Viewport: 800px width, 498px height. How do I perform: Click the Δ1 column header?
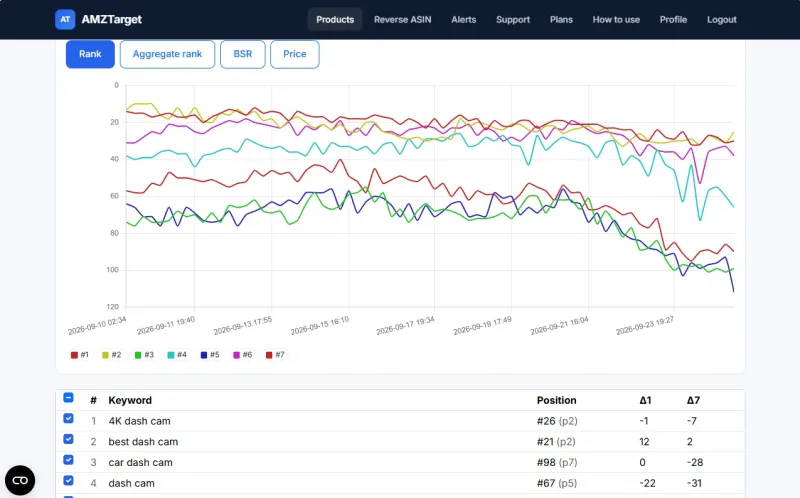(x=645, y=401)
